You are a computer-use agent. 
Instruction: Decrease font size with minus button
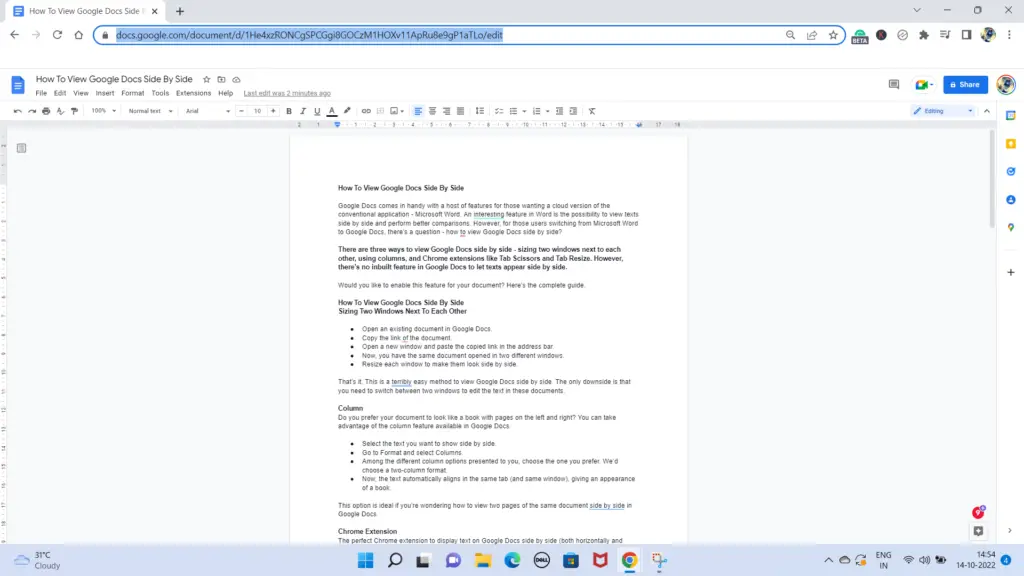pyautogui.click(x=242, y=111)
